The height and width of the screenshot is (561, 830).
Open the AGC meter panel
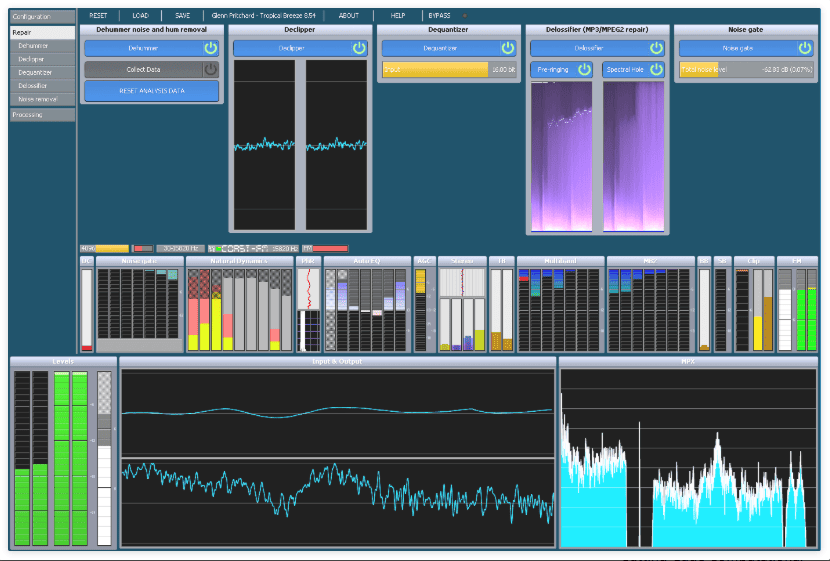[424, 304]
